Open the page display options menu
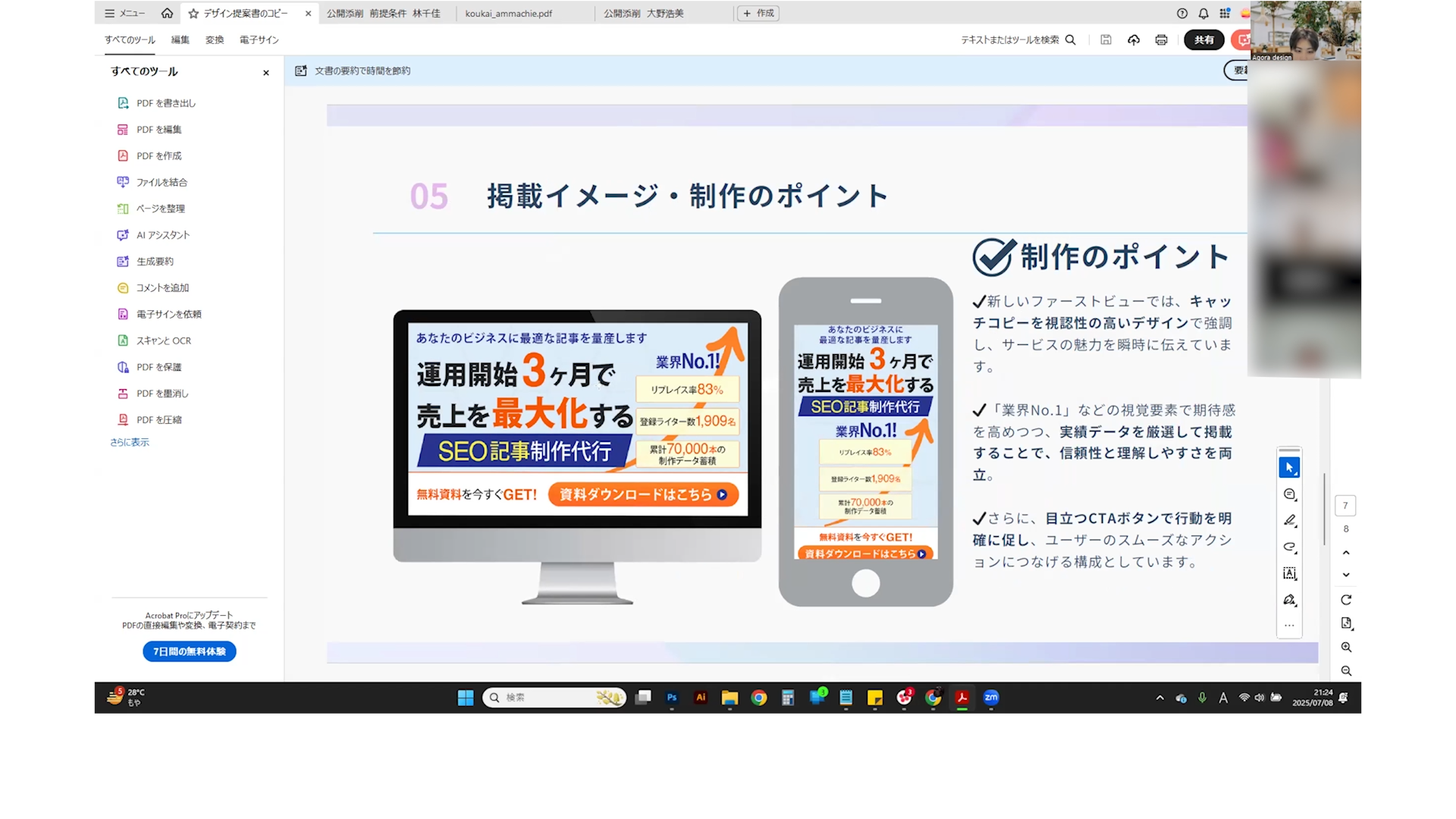Image resolution: width=1456 pixels, height=819 pixels. pos(1346,623)
